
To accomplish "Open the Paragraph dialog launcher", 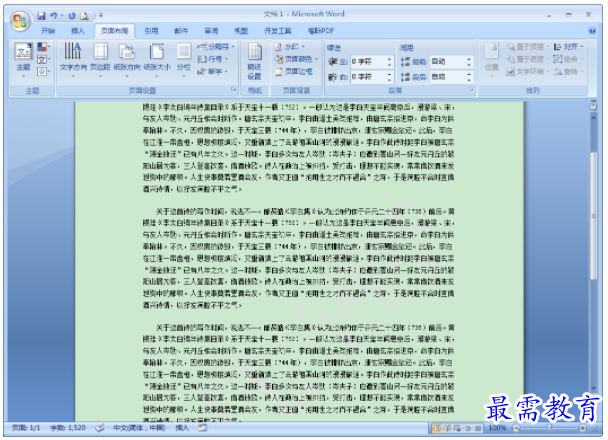I will pos(472,90).
